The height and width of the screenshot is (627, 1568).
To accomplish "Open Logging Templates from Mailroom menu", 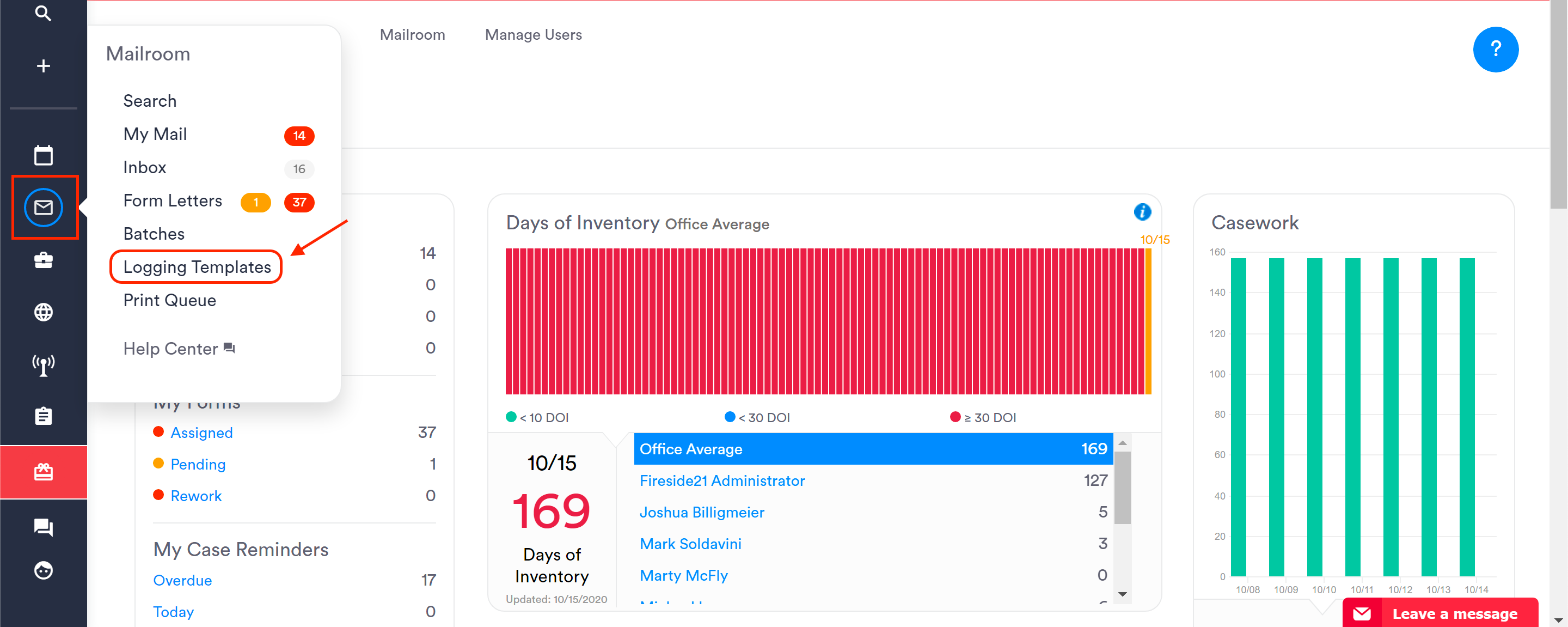I will tap(197, 266).
